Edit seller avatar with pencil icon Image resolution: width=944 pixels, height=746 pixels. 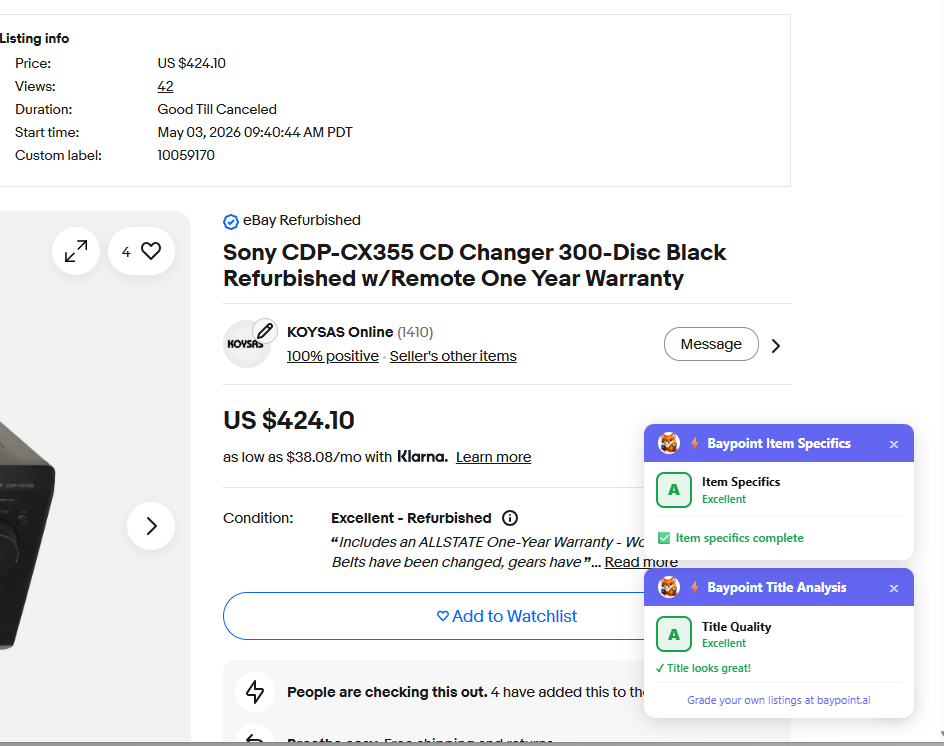coord(264,331)
